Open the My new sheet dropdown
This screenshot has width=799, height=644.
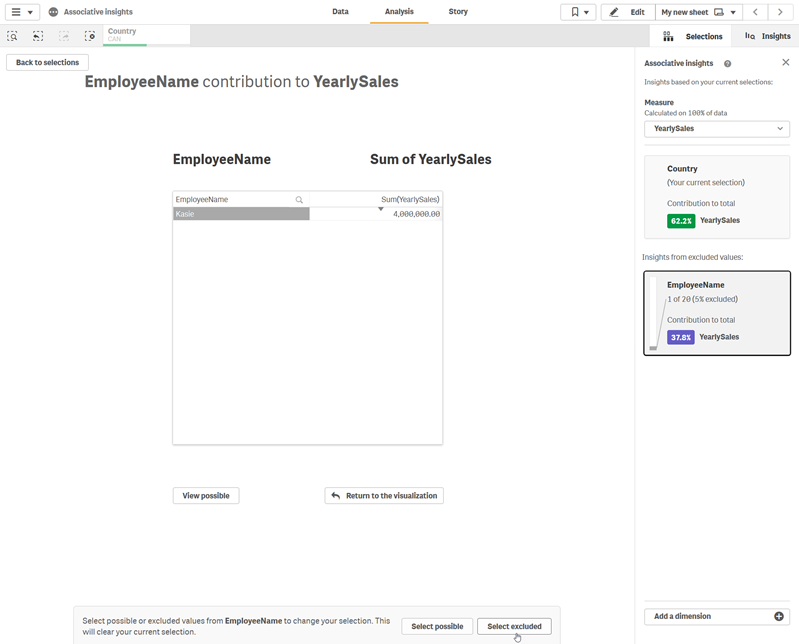[699, 12]
